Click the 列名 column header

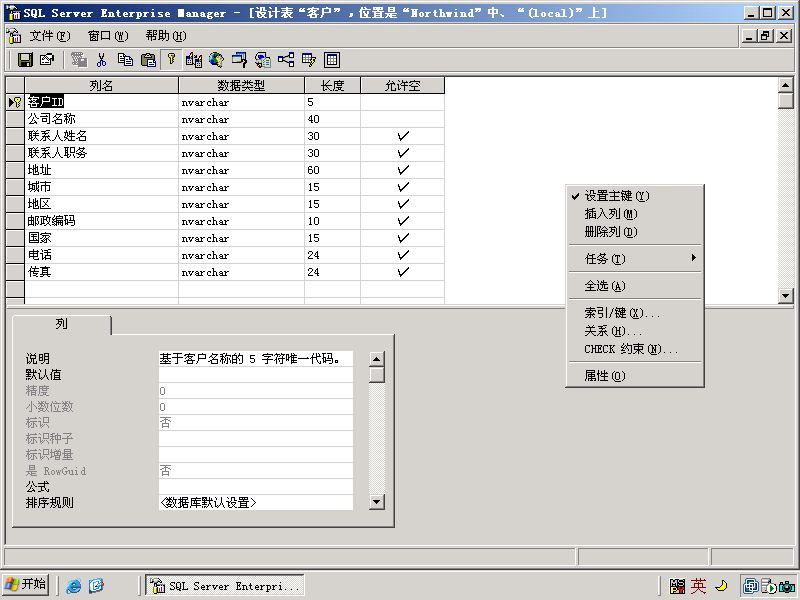point(101,85)
